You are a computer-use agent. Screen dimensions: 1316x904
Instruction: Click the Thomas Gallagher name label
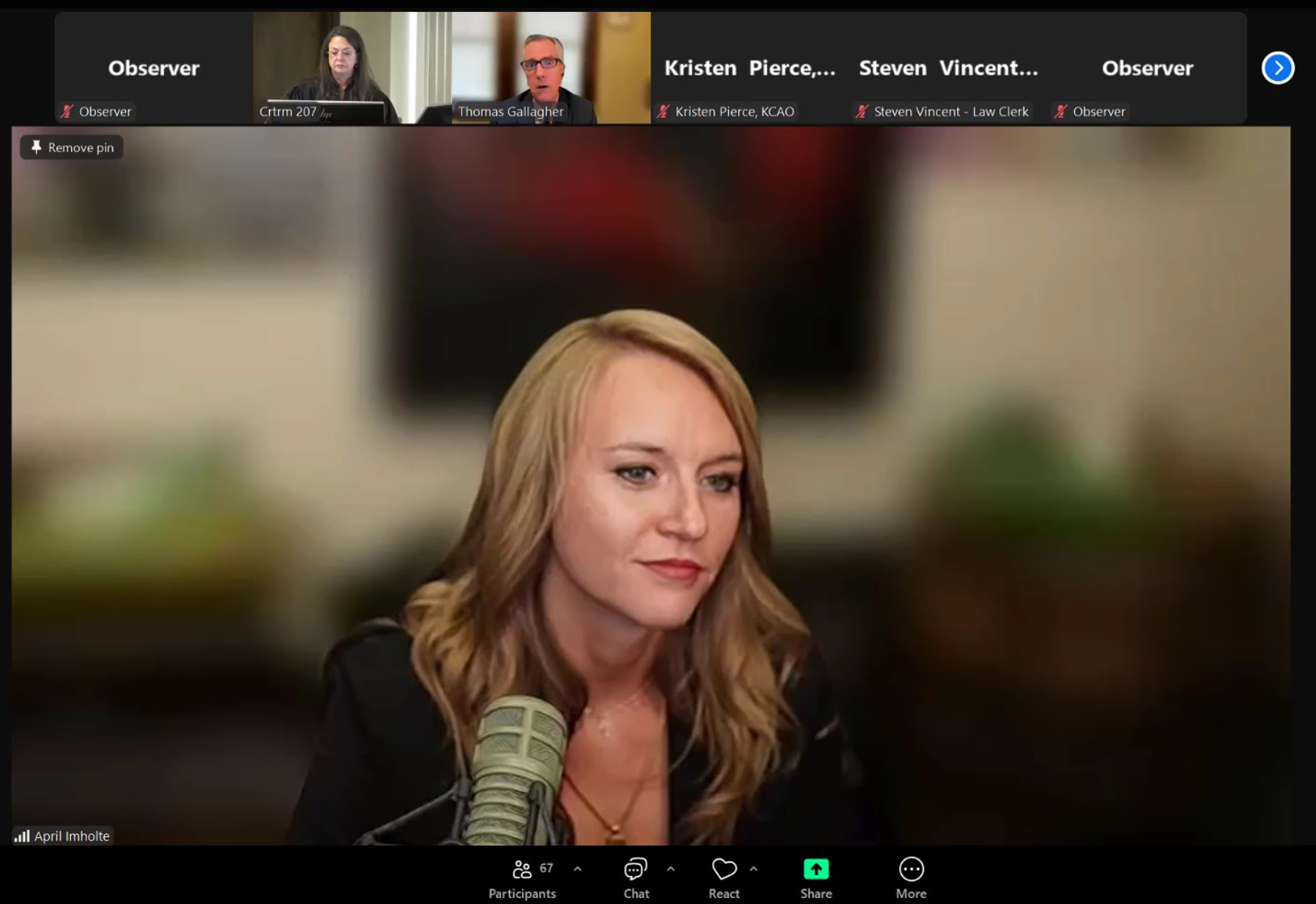tap(511, 112)
